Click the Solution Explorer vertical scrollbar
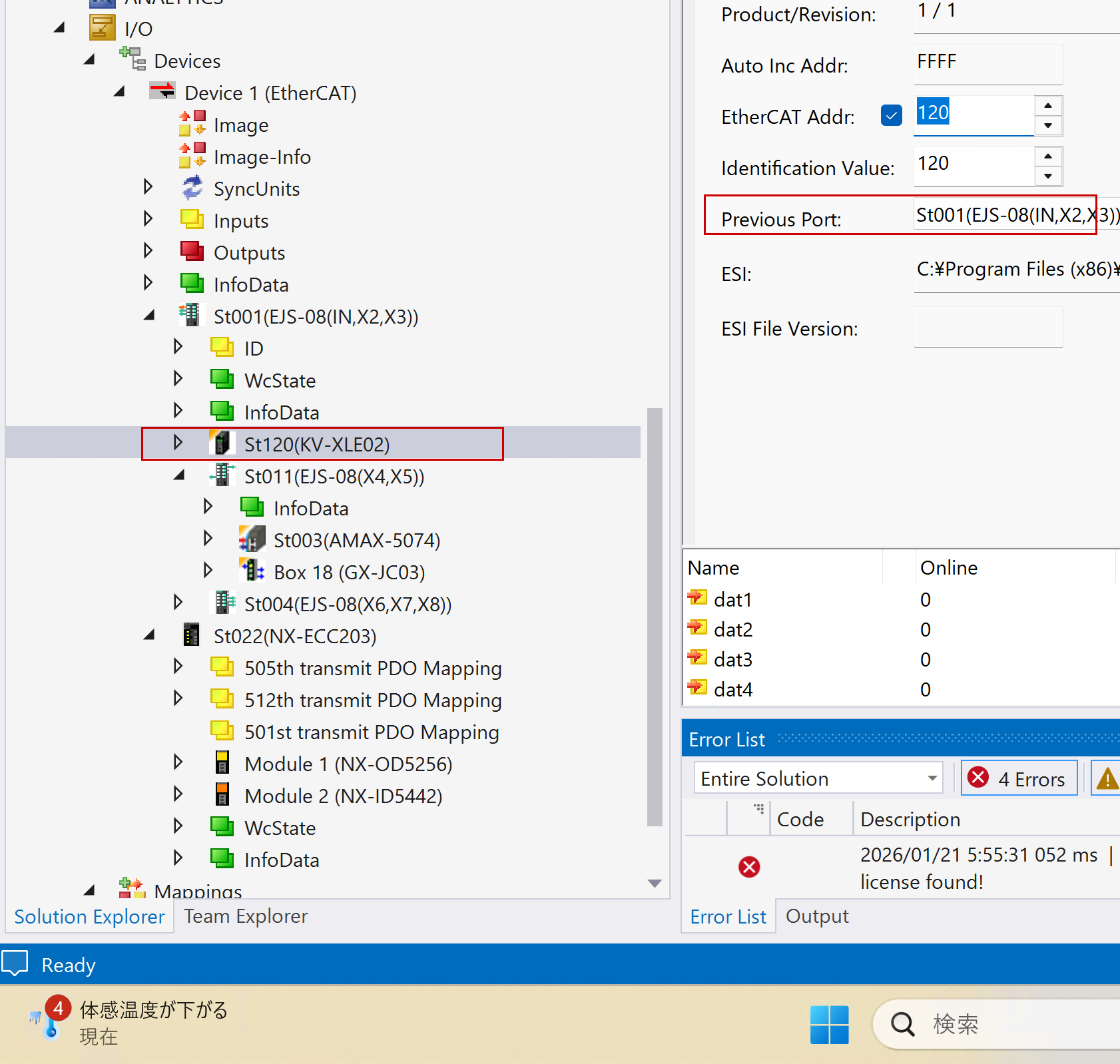 (655, 616)
